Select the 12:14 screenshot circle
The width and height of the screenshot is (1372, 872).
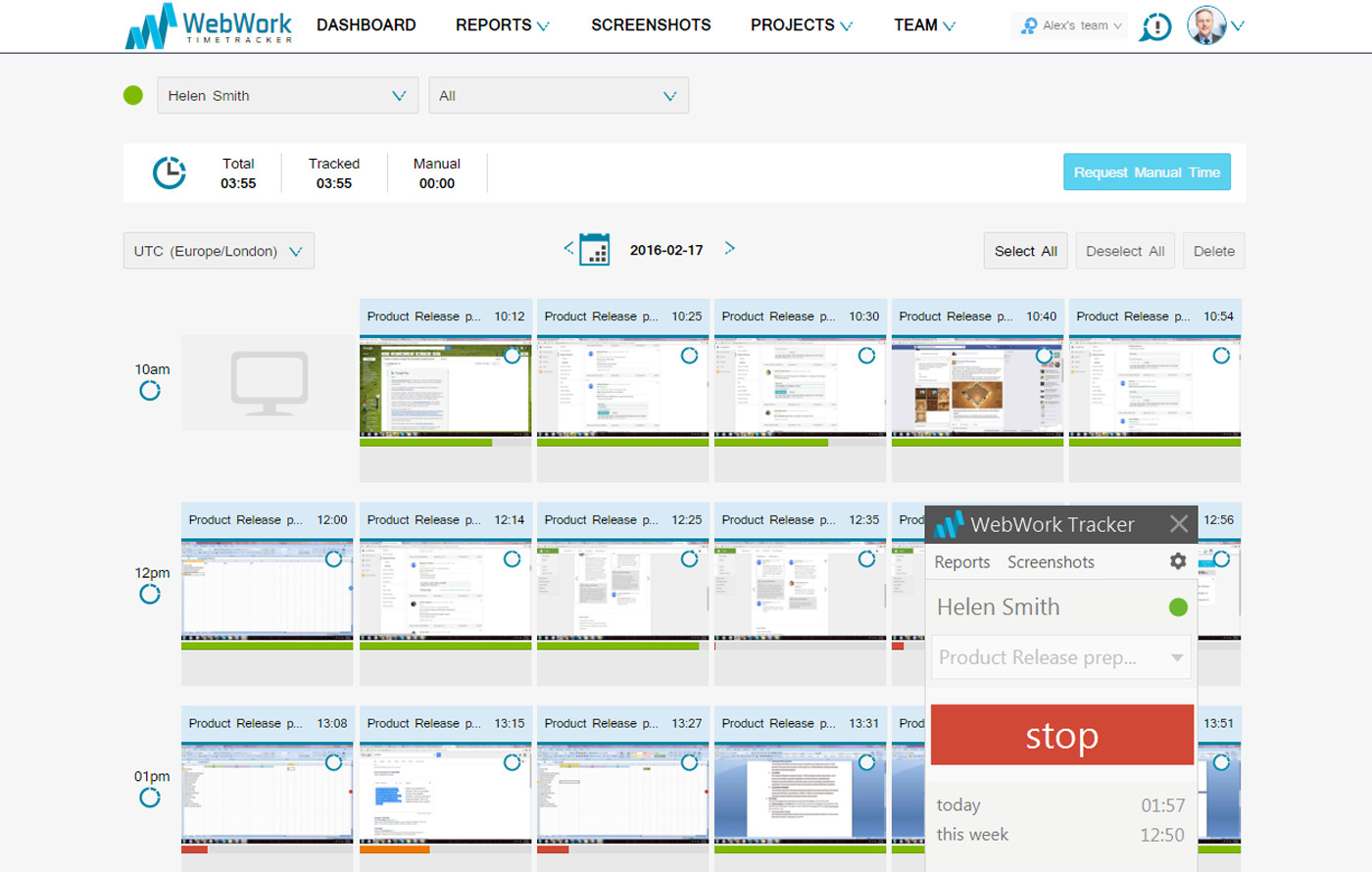pyautogui.click(x=512, y=558)
